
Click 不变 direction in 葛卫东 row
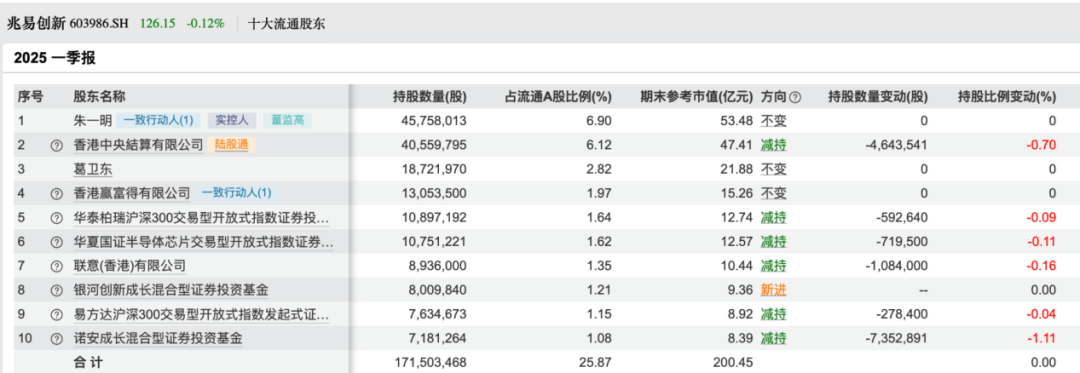(x=773, y=169)
